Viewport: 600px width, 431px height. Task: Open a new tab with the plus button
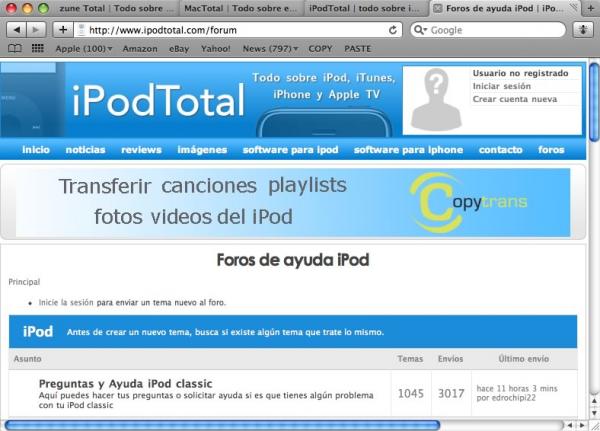(x=590, y=8)
